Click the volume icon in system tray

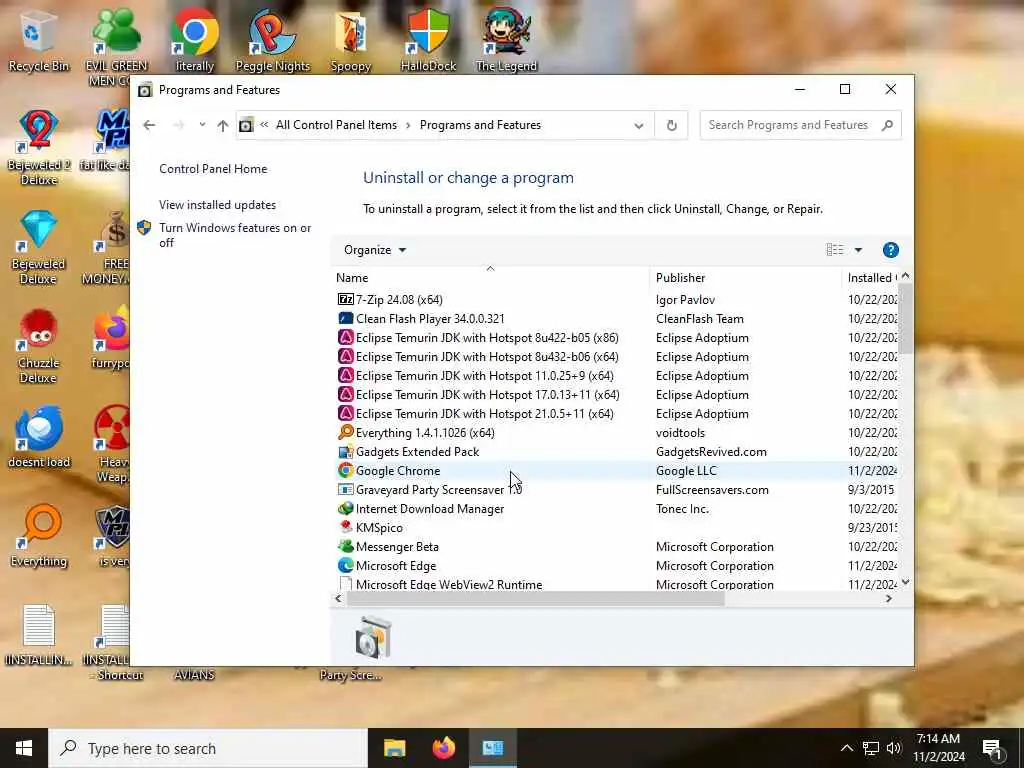pyautogui.click(x=894, y=748)
